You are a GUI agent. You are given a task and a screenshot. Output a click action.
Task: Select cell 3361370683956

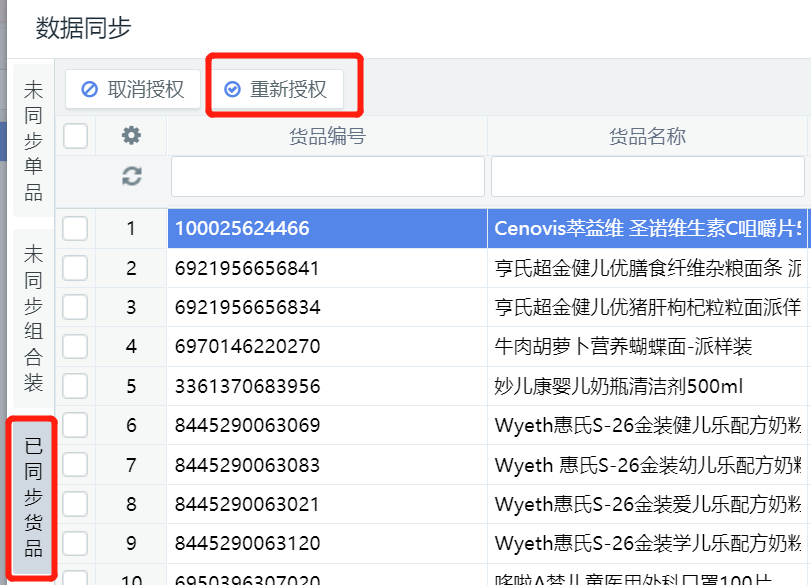(327, 386)
